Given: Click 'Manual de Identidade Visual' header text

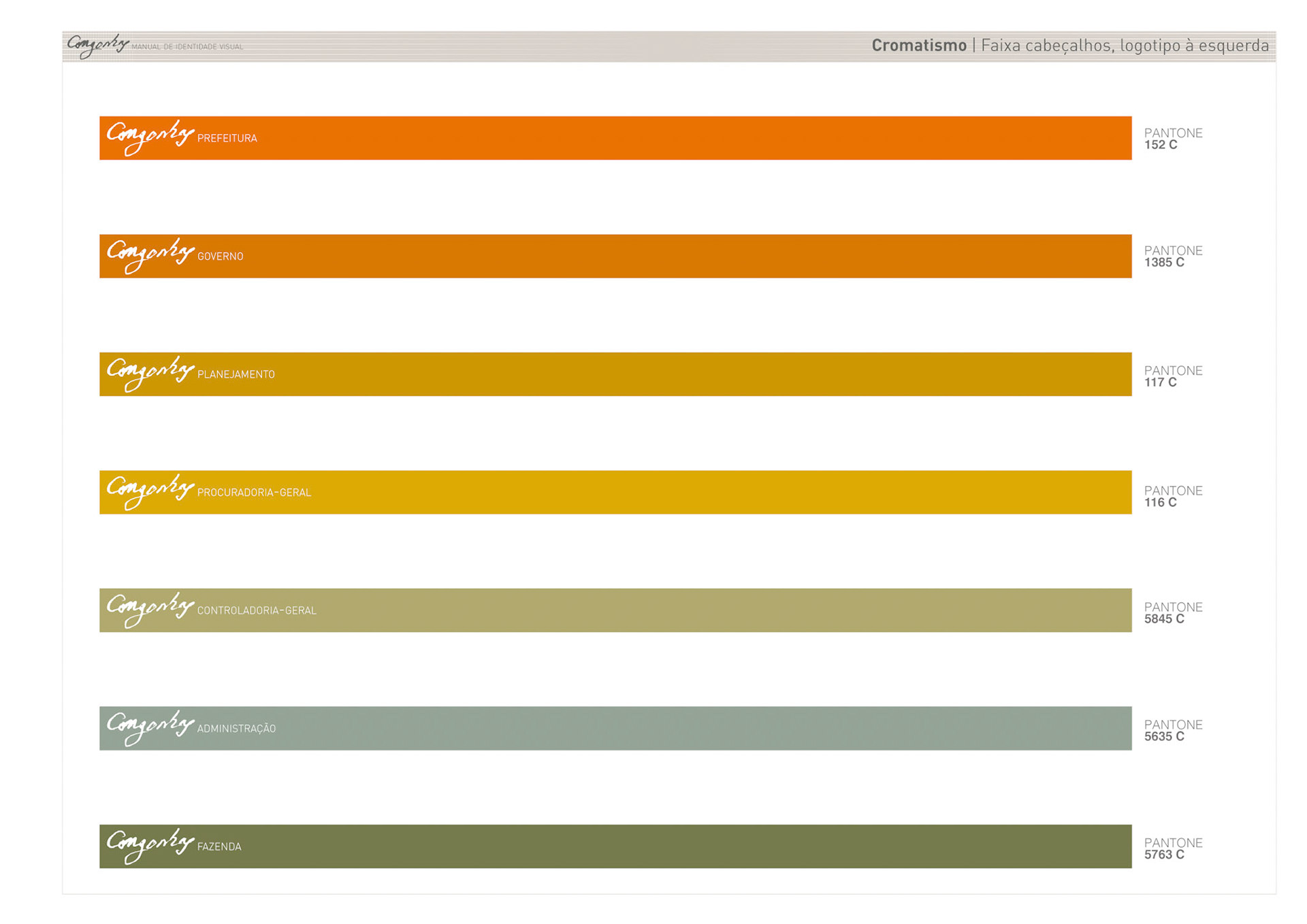Looking at the screenshot, I should (x=187, y=47).
